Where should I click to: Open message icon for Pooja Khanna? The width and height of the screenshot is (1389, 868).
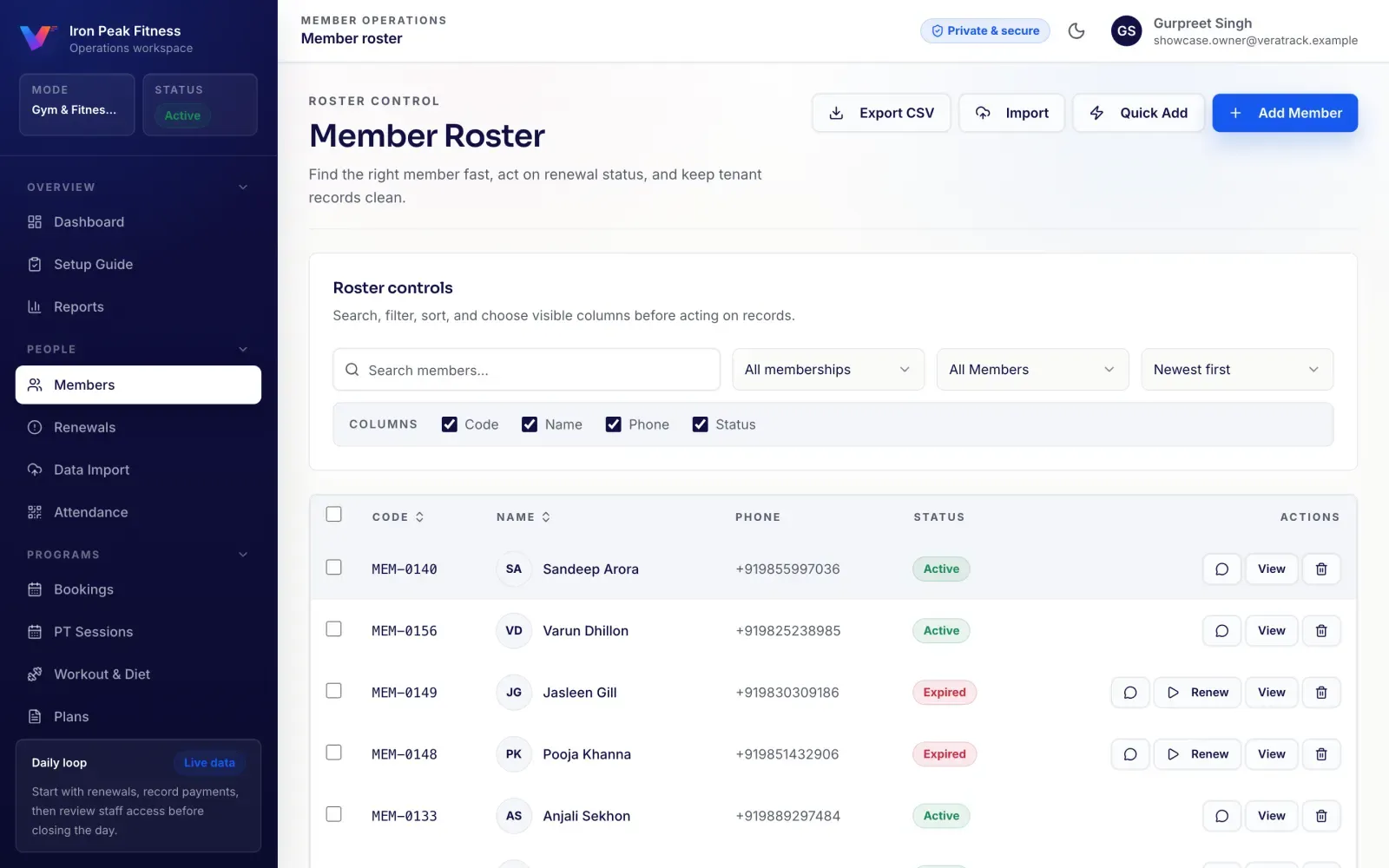point(1130,754)
